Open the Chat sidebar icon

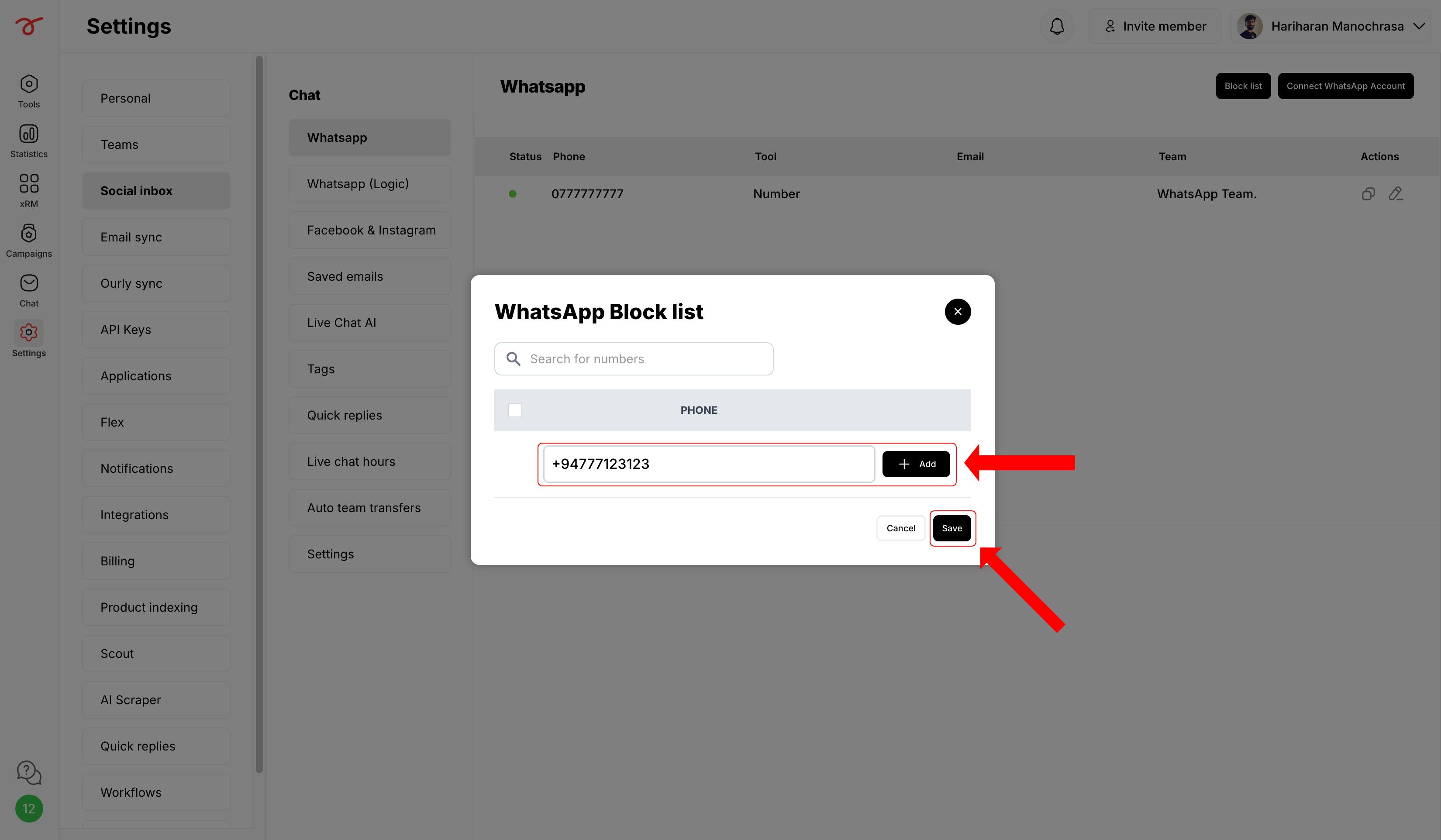pos(28,283)
